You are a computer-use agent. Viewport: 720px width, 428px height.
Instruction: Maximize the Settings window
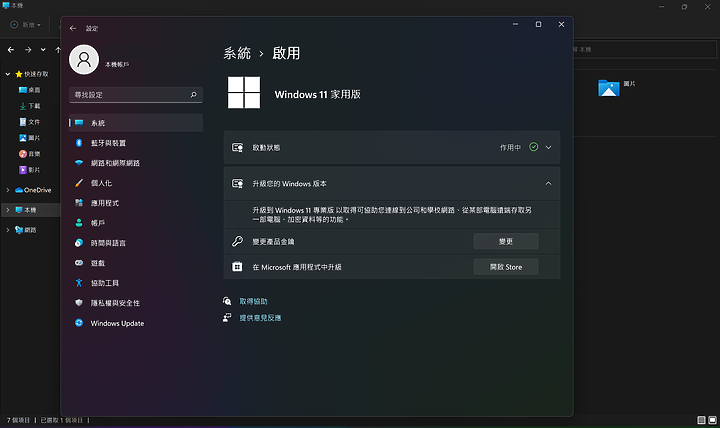coord(538,24)
